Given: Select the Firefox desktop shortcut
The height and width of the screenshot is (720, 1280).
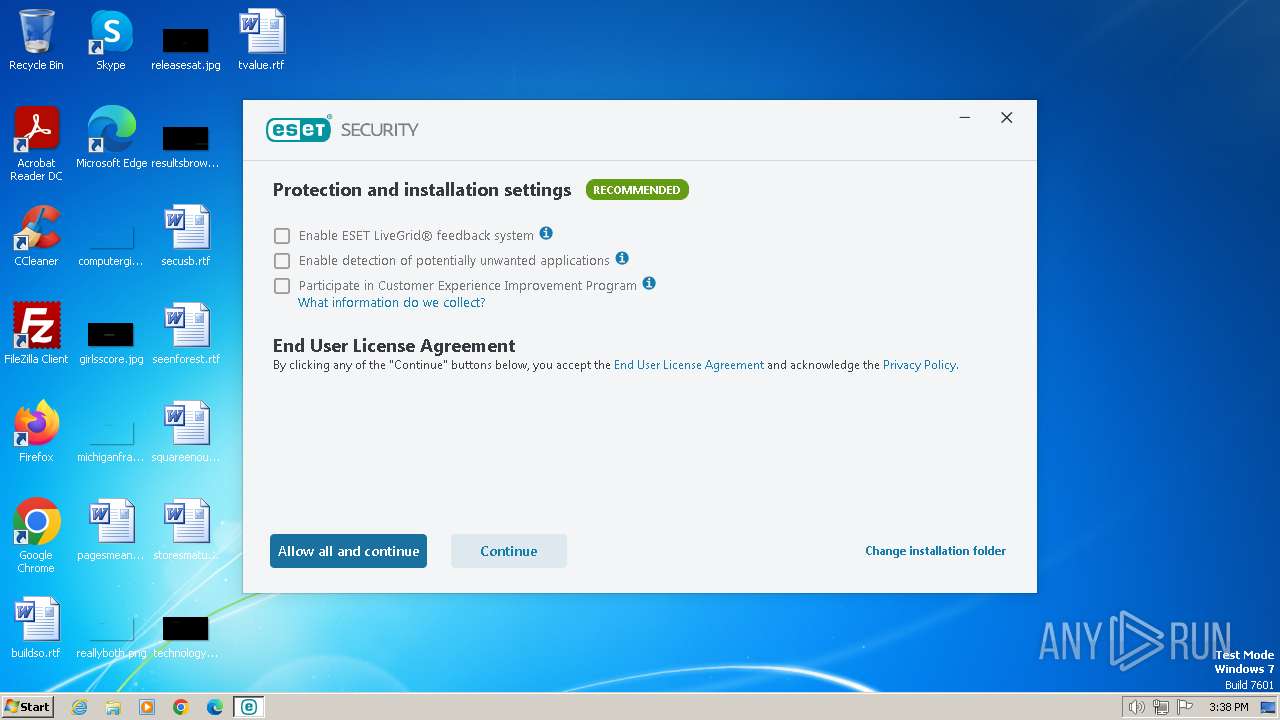Looking at the screenshot, I should click(36, 432).
